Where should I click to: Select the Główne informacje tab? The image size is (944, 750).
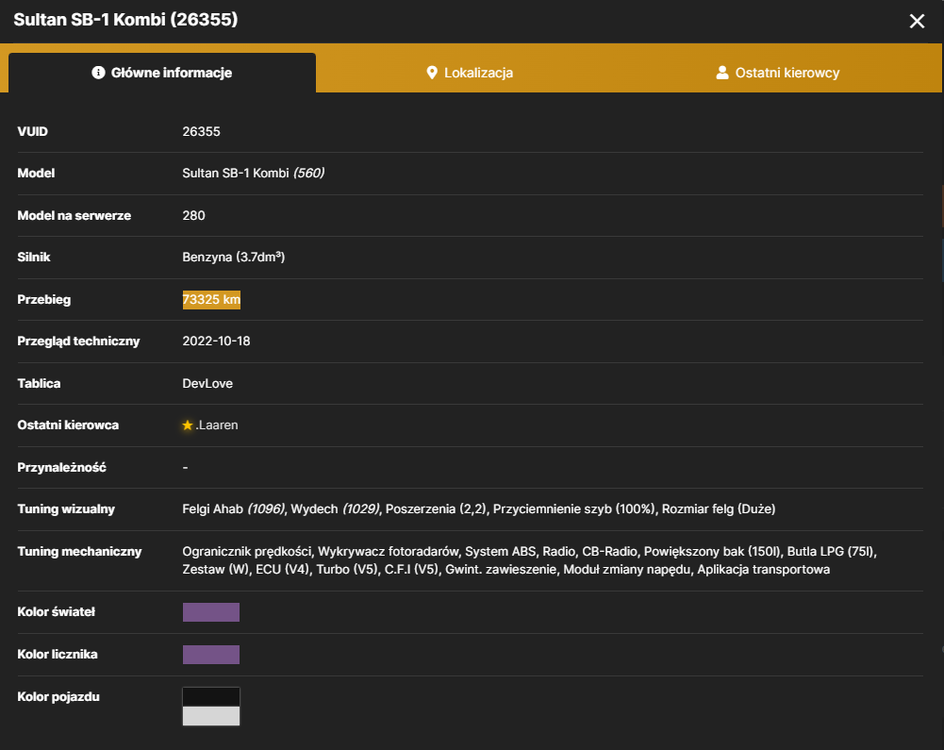[162, 73]
